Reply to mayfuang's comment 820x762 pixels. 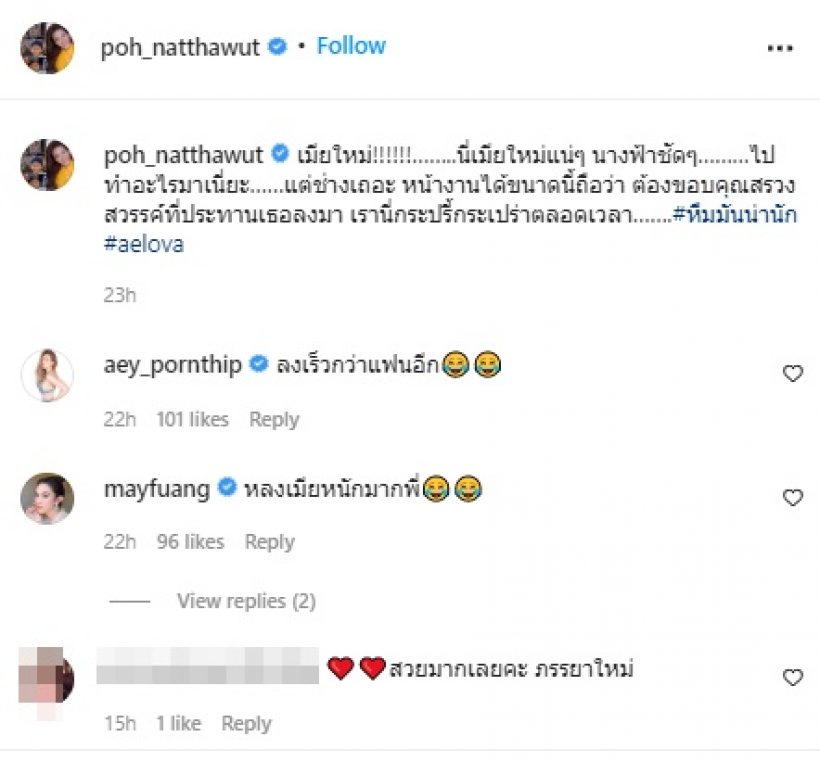click(x=270, y=542)
